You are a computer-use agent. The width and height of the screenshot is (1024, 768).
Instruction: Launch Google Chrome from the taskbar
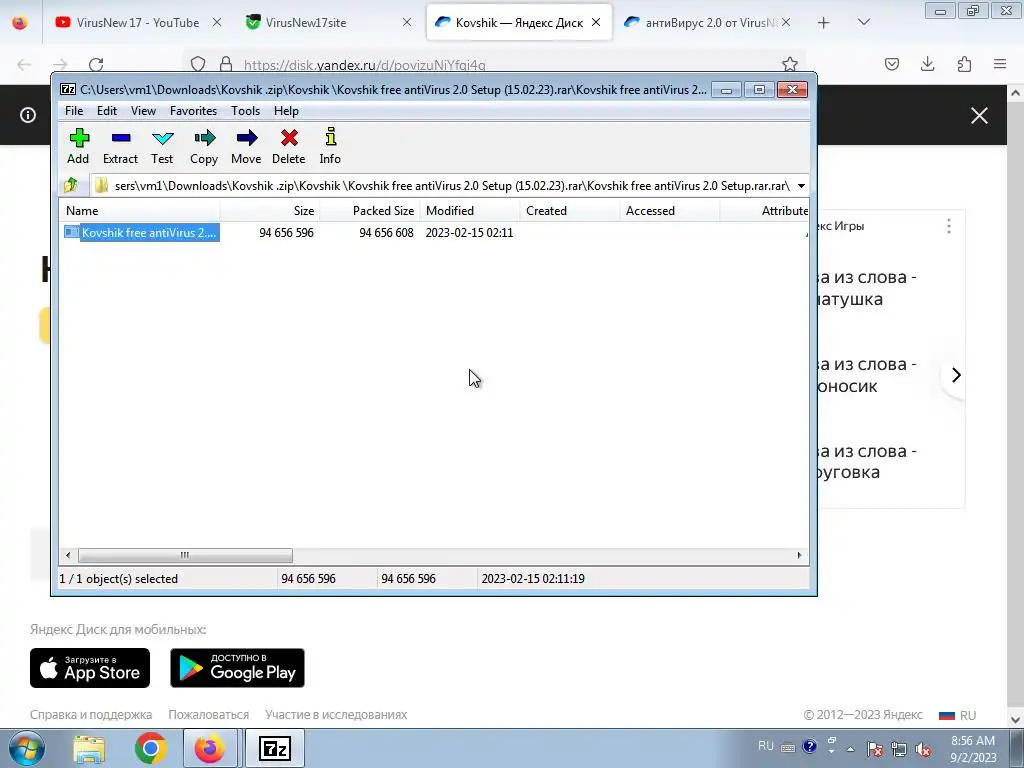click(x=151, y=749)
